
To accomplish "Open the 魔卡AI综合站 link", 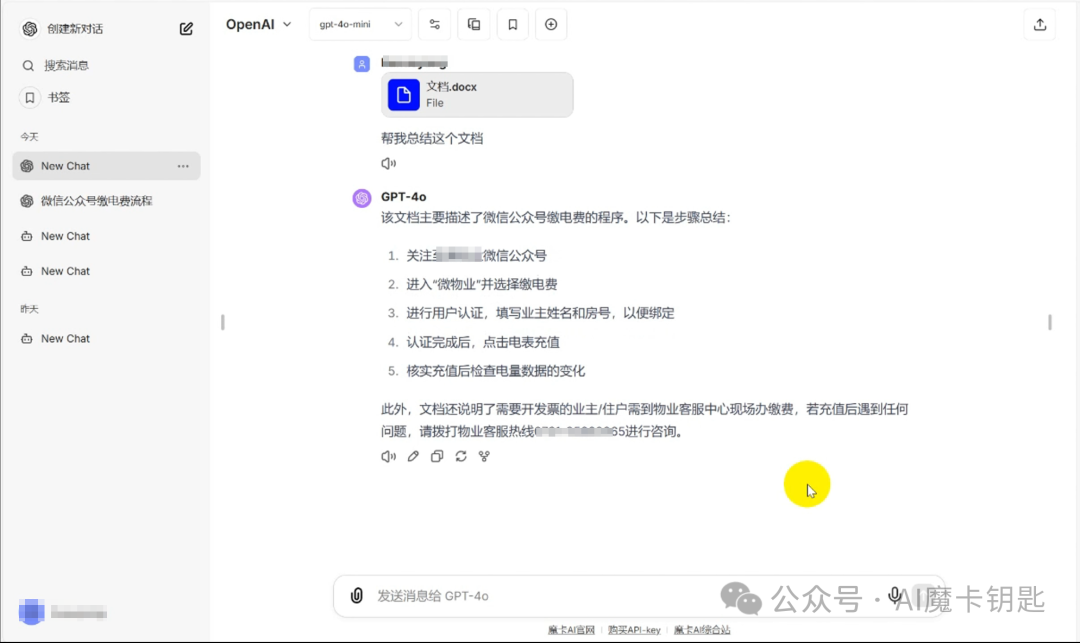I will pyautogui.click(x=702, y=630).
